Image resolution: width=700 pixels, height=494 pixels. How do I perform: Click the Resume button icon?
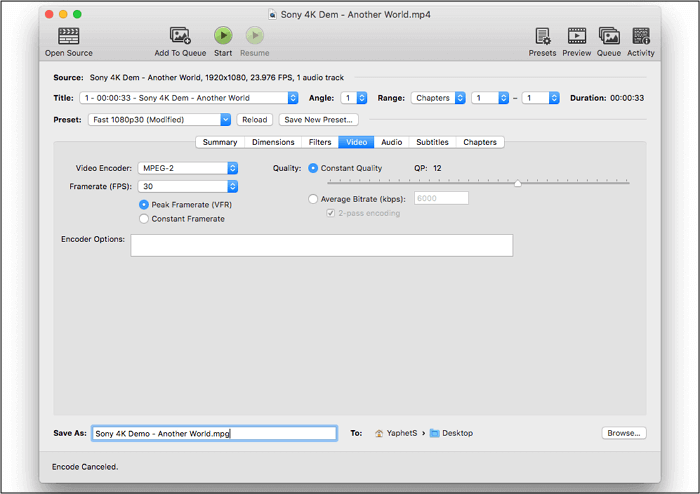tap(255, 35)
